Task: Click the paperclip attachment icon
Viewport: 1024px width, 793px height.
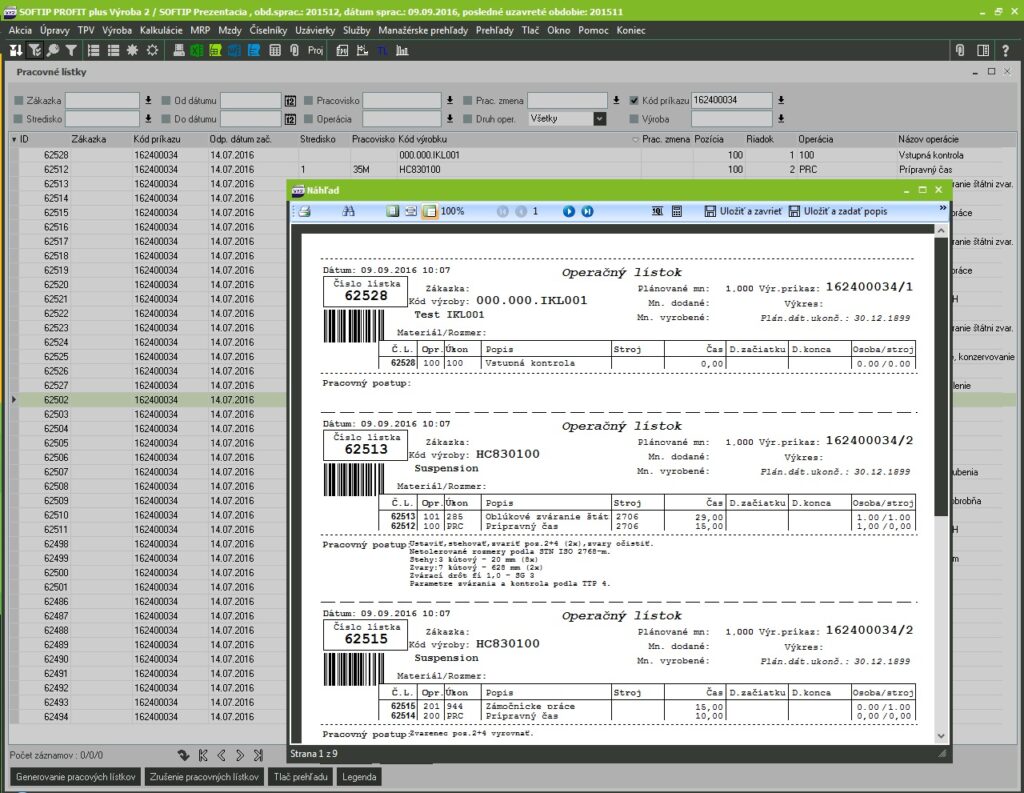Action: point(294,50)
